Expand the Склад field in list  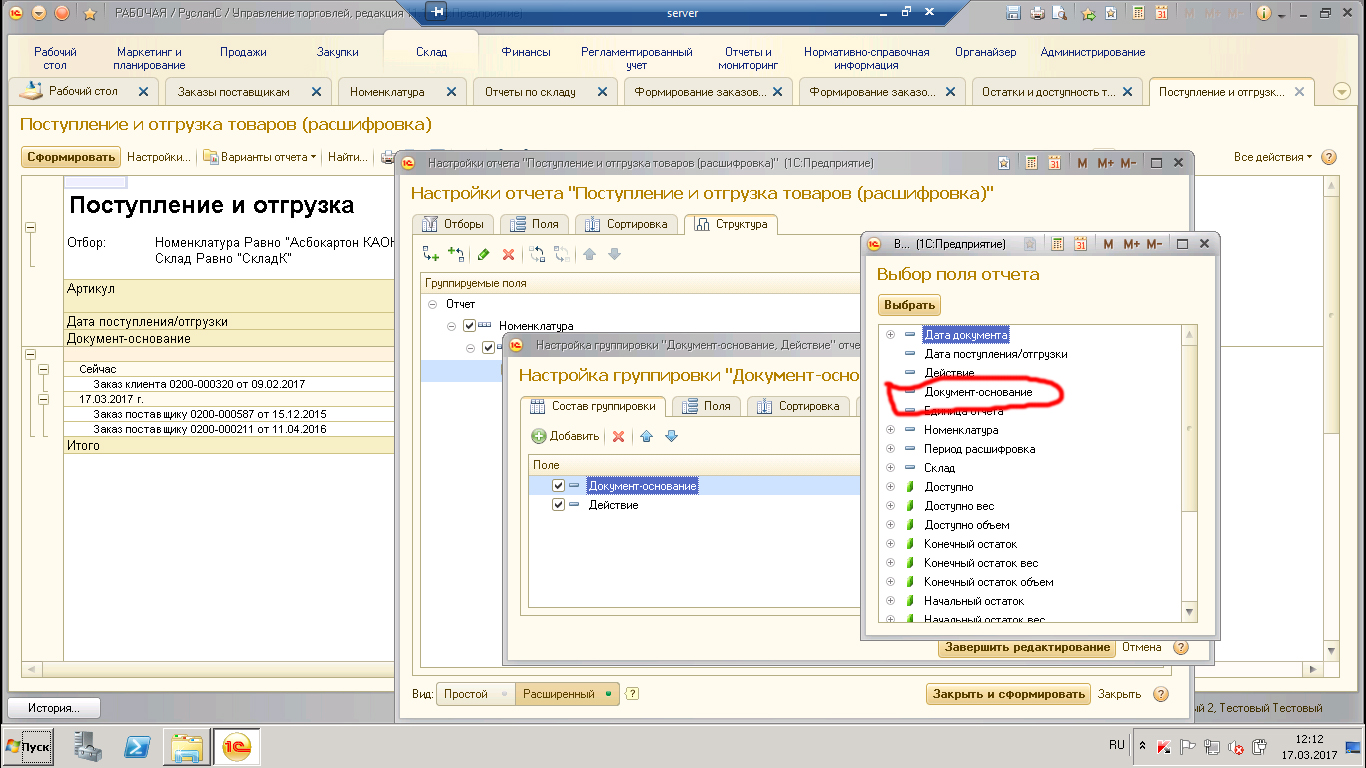890,468
